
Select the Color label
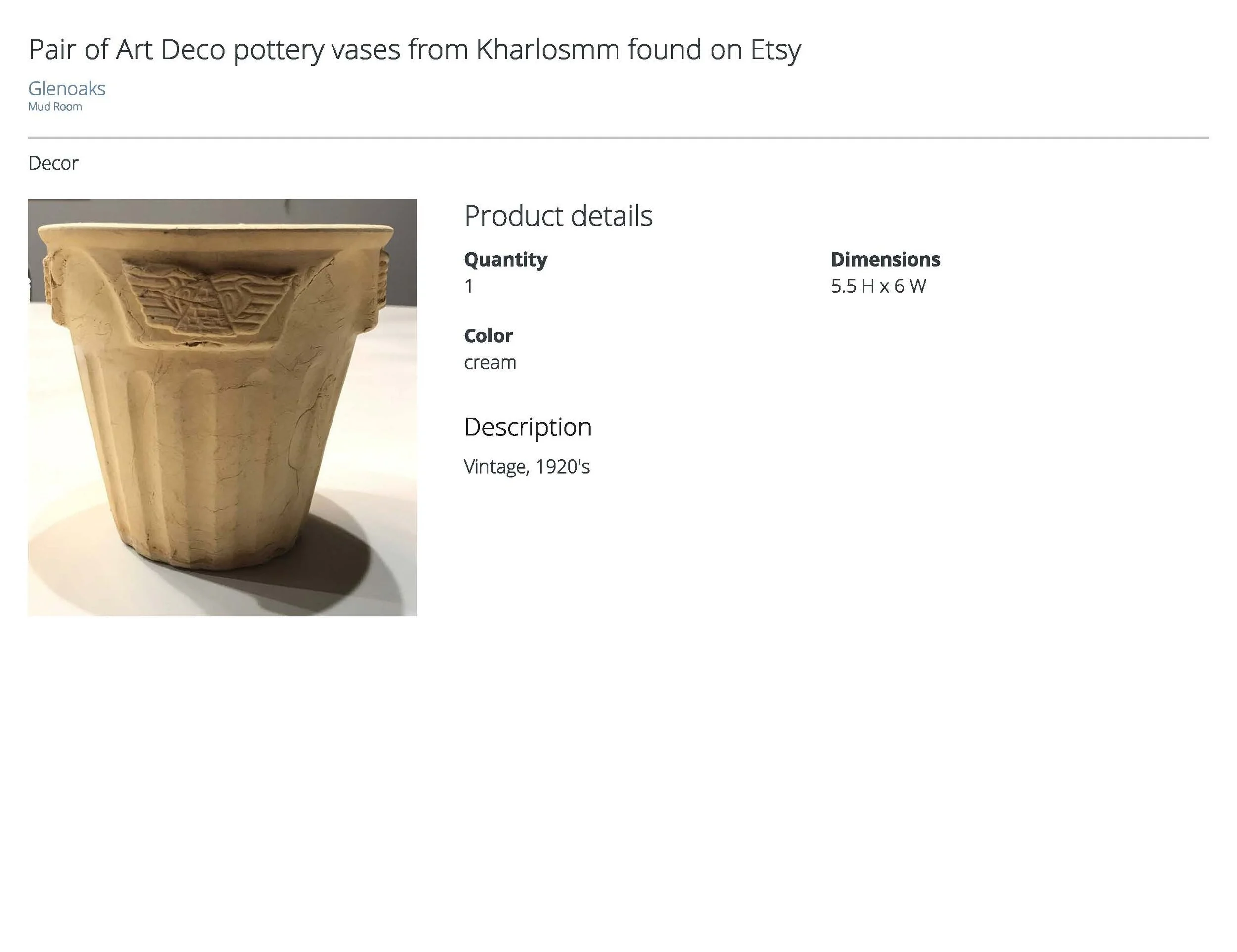tap(488, 336)
